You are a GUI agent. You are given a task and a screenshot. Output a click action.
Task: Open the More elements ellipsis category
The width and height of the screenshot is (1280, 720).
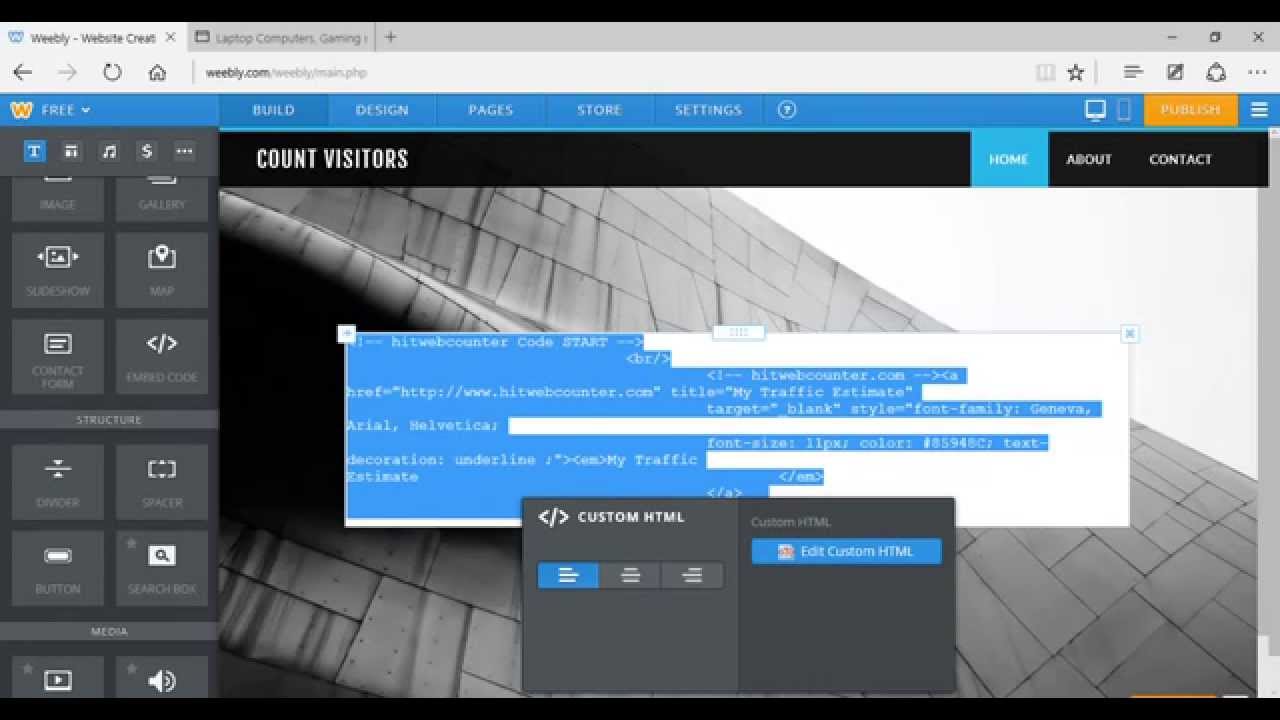click(x=184, y=151)
